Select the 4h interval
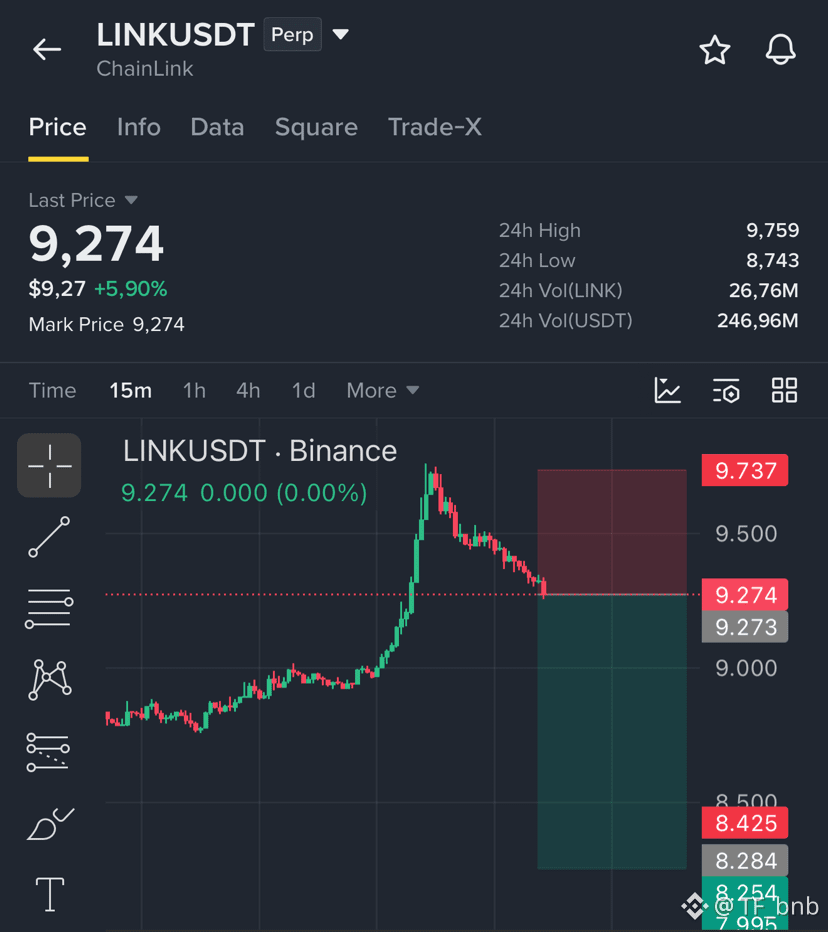This screenshot has width=828, height=932. [248, 391]
